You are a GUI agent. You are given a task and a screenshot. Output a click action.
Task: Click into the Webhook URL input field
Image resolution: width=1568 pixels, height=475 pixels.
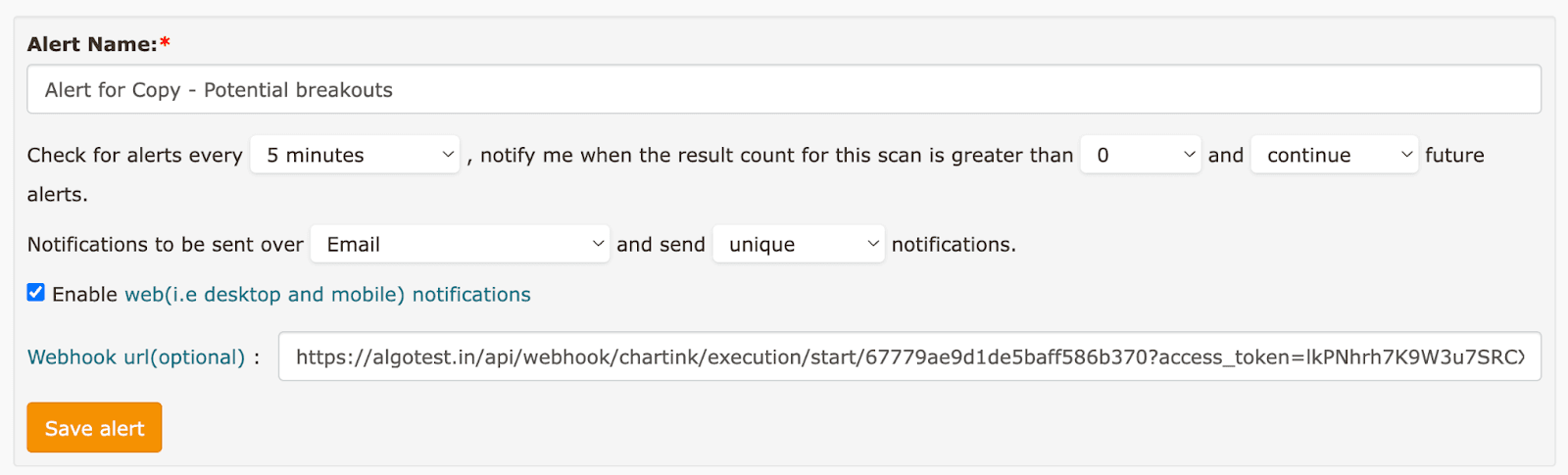909,357
